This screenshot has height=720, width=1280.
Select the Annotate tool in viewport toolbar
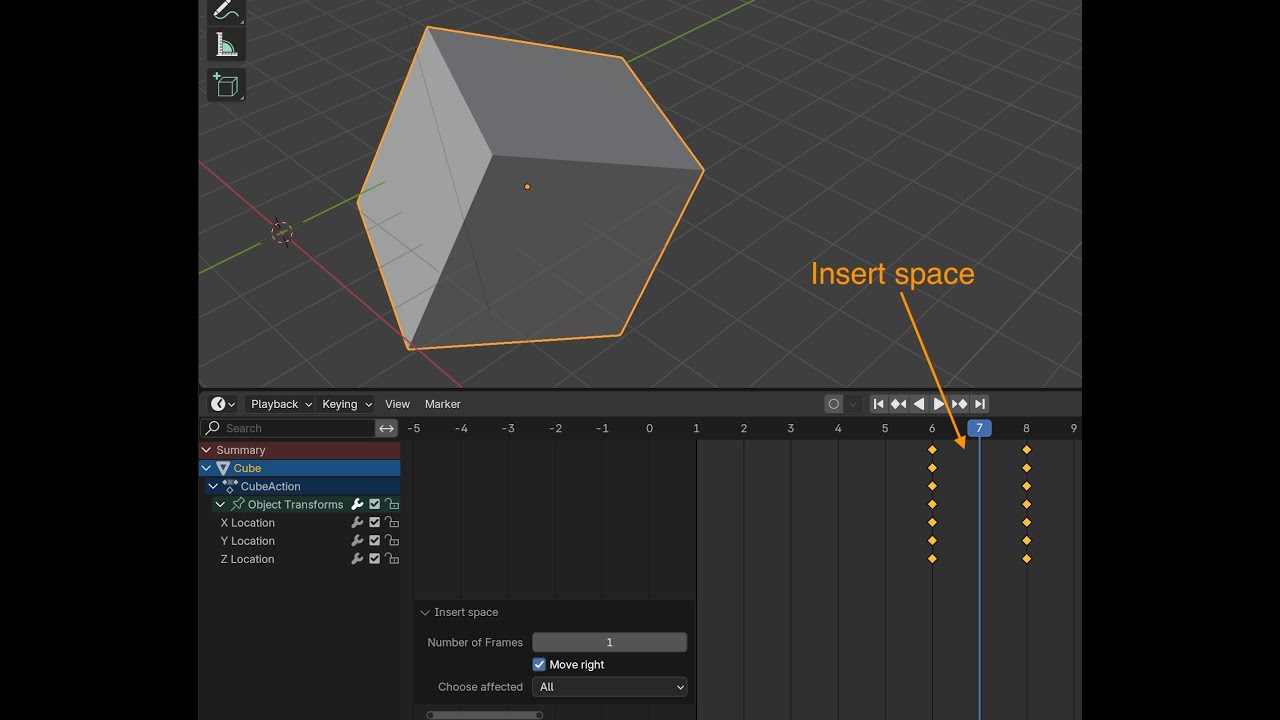tap(226, 12)
